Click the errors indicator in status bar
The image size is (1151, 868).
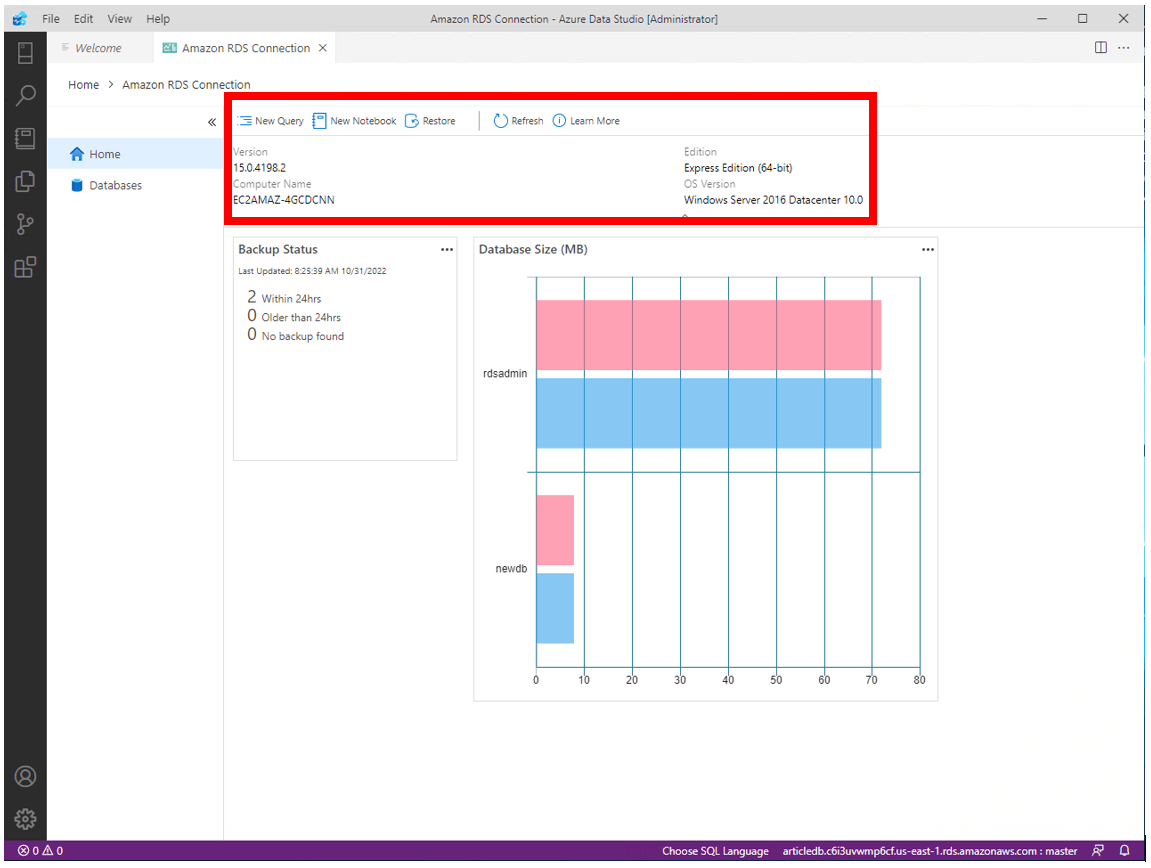click(x=40, y=850)
